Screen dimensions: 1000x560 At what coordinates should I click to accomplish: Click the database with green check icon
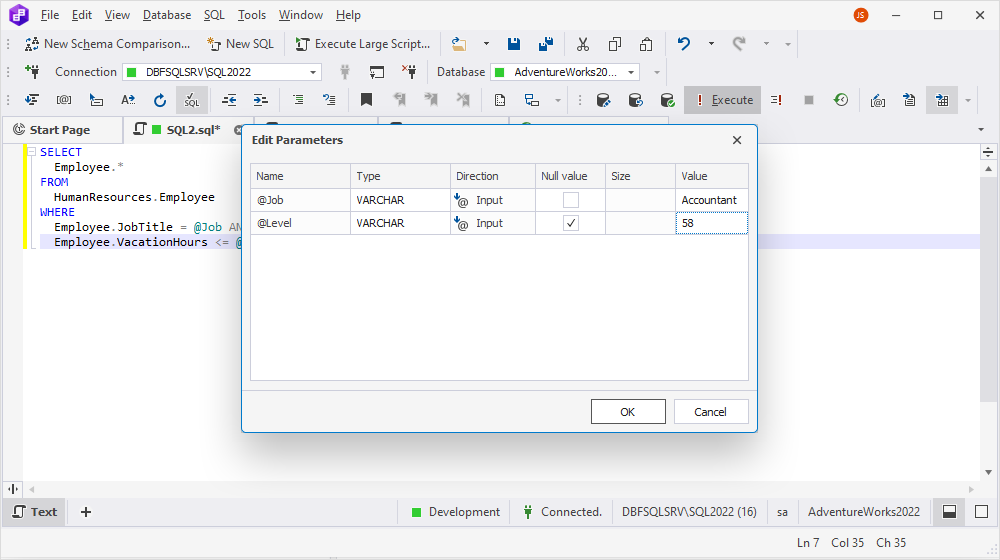pos(667,100)
